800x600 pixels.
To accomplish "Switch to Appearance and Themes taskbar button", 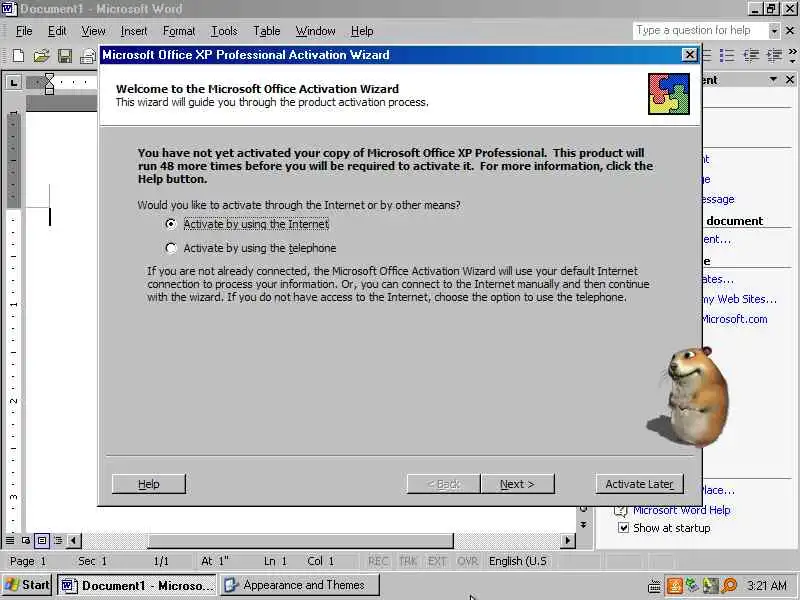I will (300, 585).
